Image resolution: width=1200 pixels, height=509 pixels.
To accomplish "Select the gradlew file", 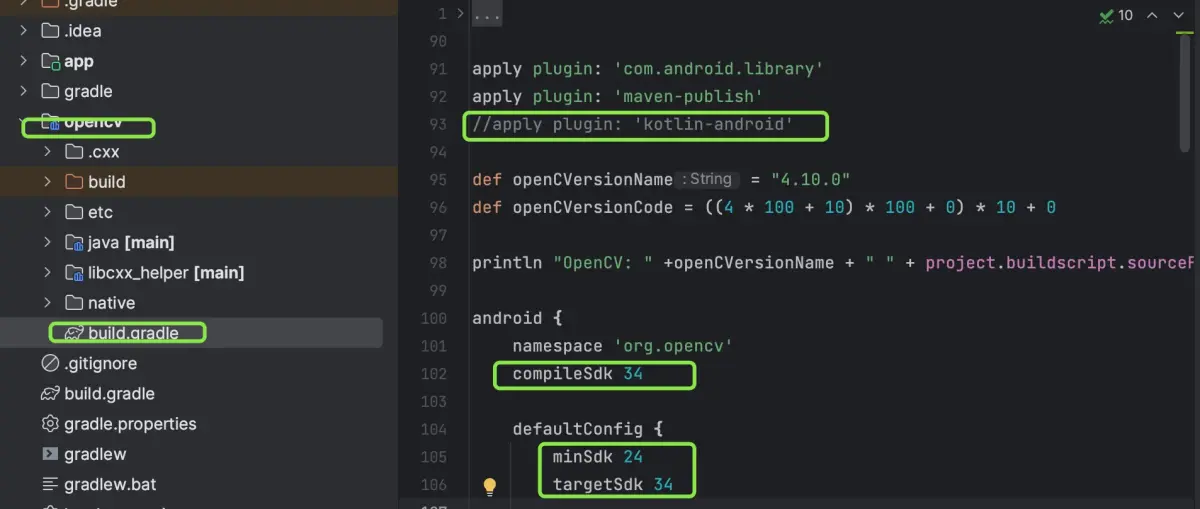I will 95,454.
